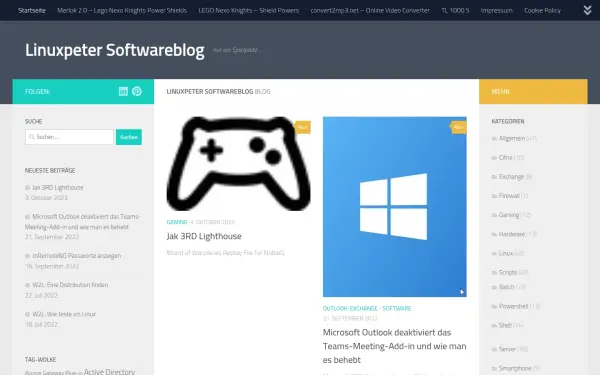
Task: Click the OUTLOOK-EXCHANGE category tag
Action: click(350, 308)
